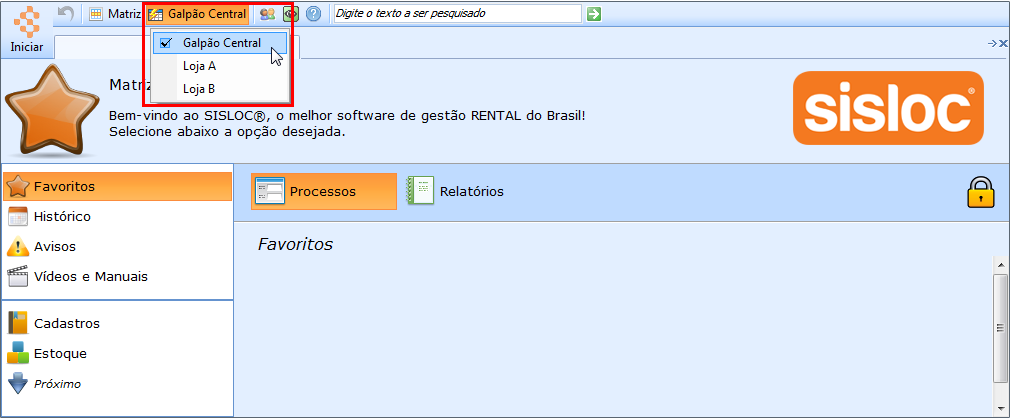The image size is (1010, 418).
Task: Click the green arrow search button
Action: pos(594,14)
